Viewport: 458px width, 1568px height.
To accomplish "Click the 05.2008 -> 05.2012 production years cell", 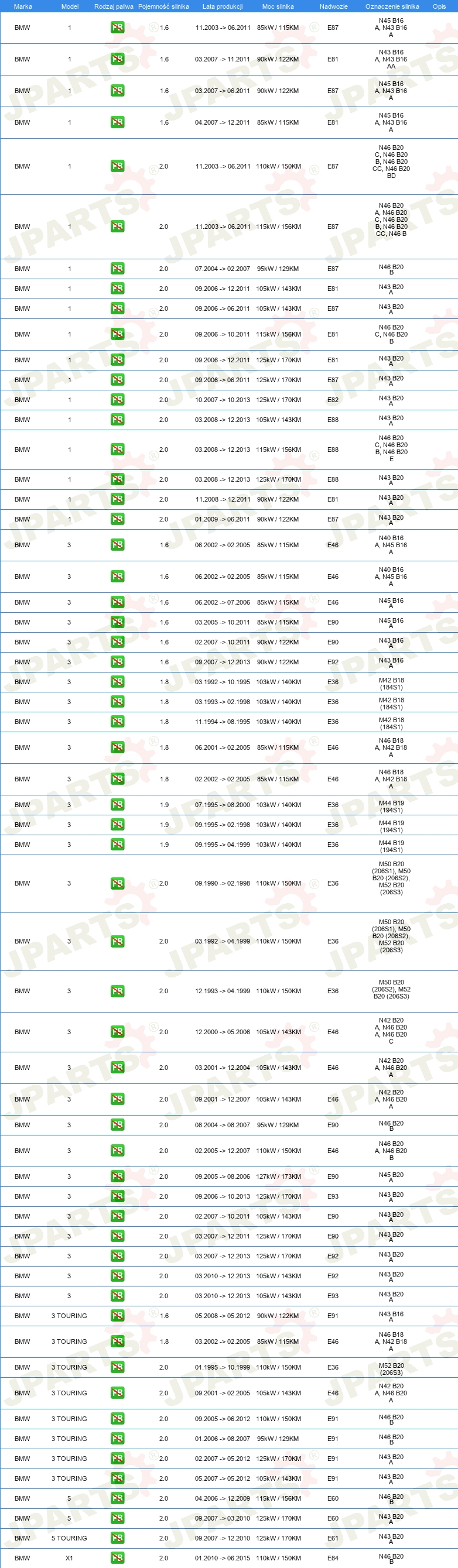I will (x=223, y=1315).
